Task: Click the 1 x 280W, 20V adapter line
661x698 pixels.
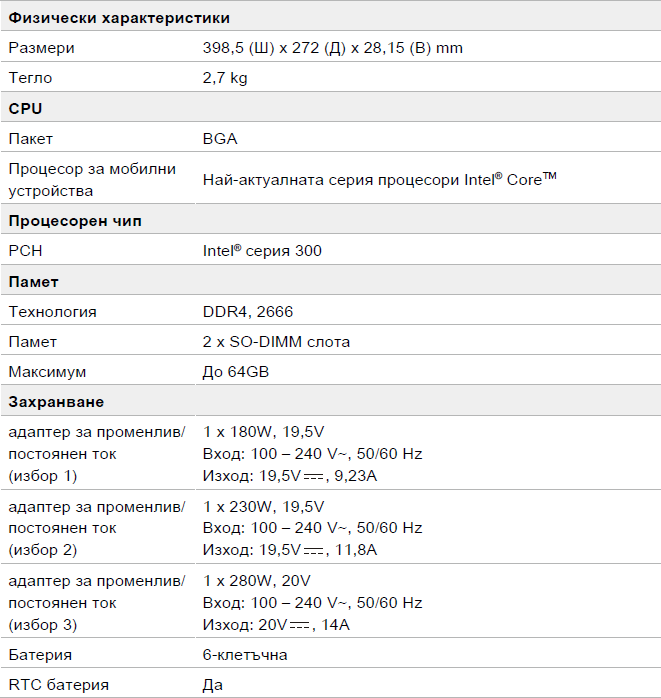Action: (256, 581)
